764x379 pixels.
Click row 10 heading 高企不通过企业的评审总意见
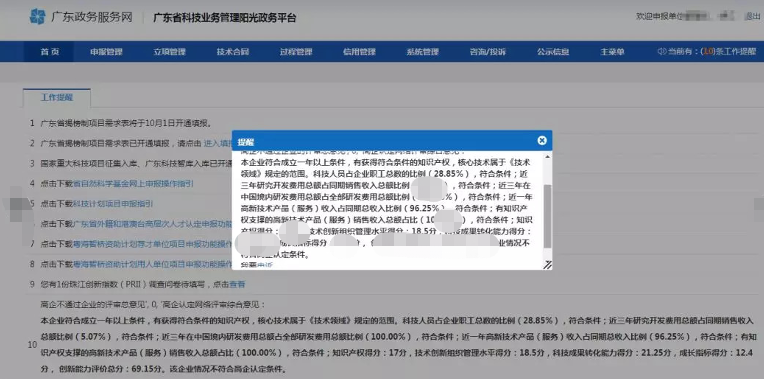pos(153,305)
